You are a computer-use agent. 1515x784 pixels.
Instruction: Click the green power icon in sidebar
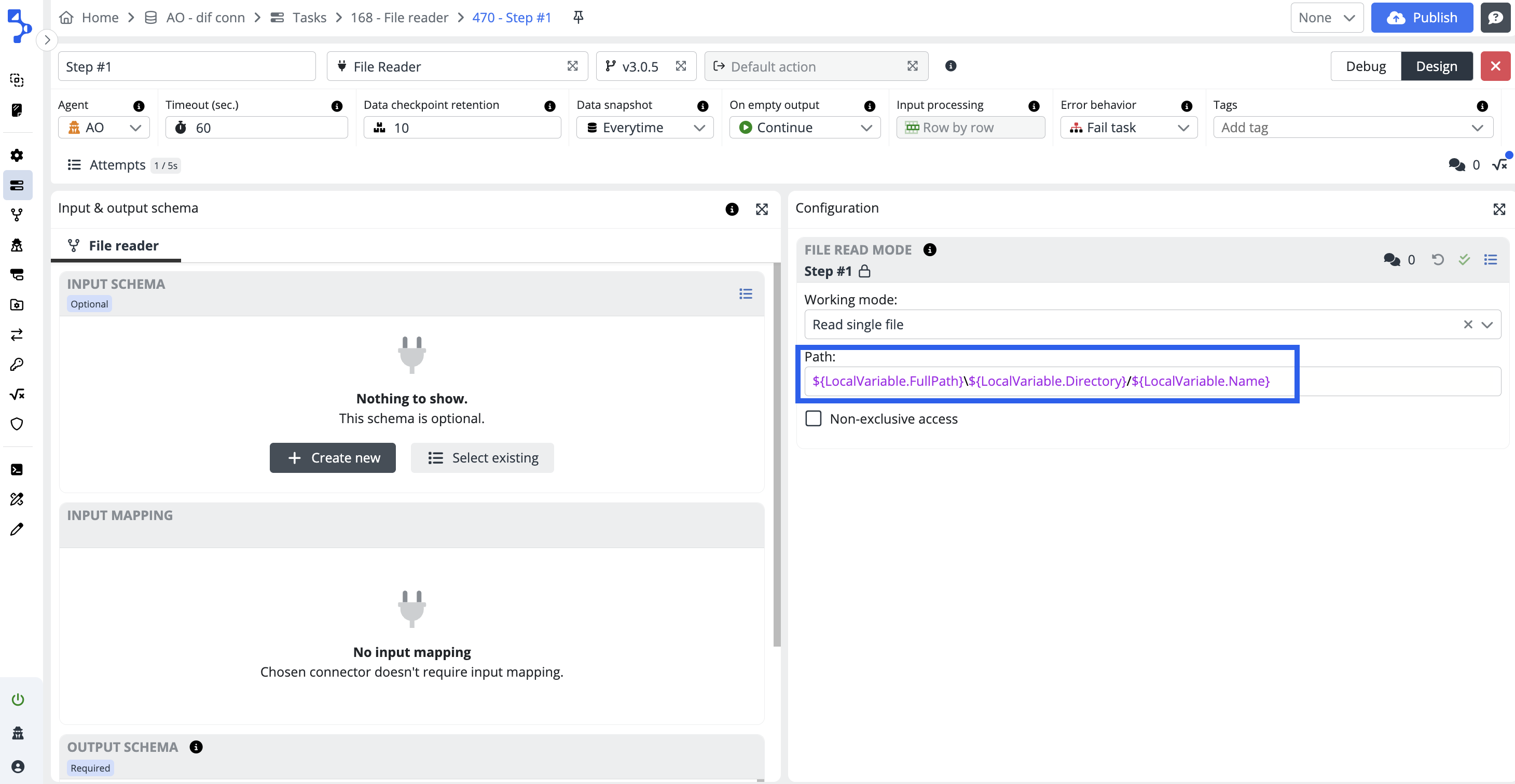[x=18, y=699]
